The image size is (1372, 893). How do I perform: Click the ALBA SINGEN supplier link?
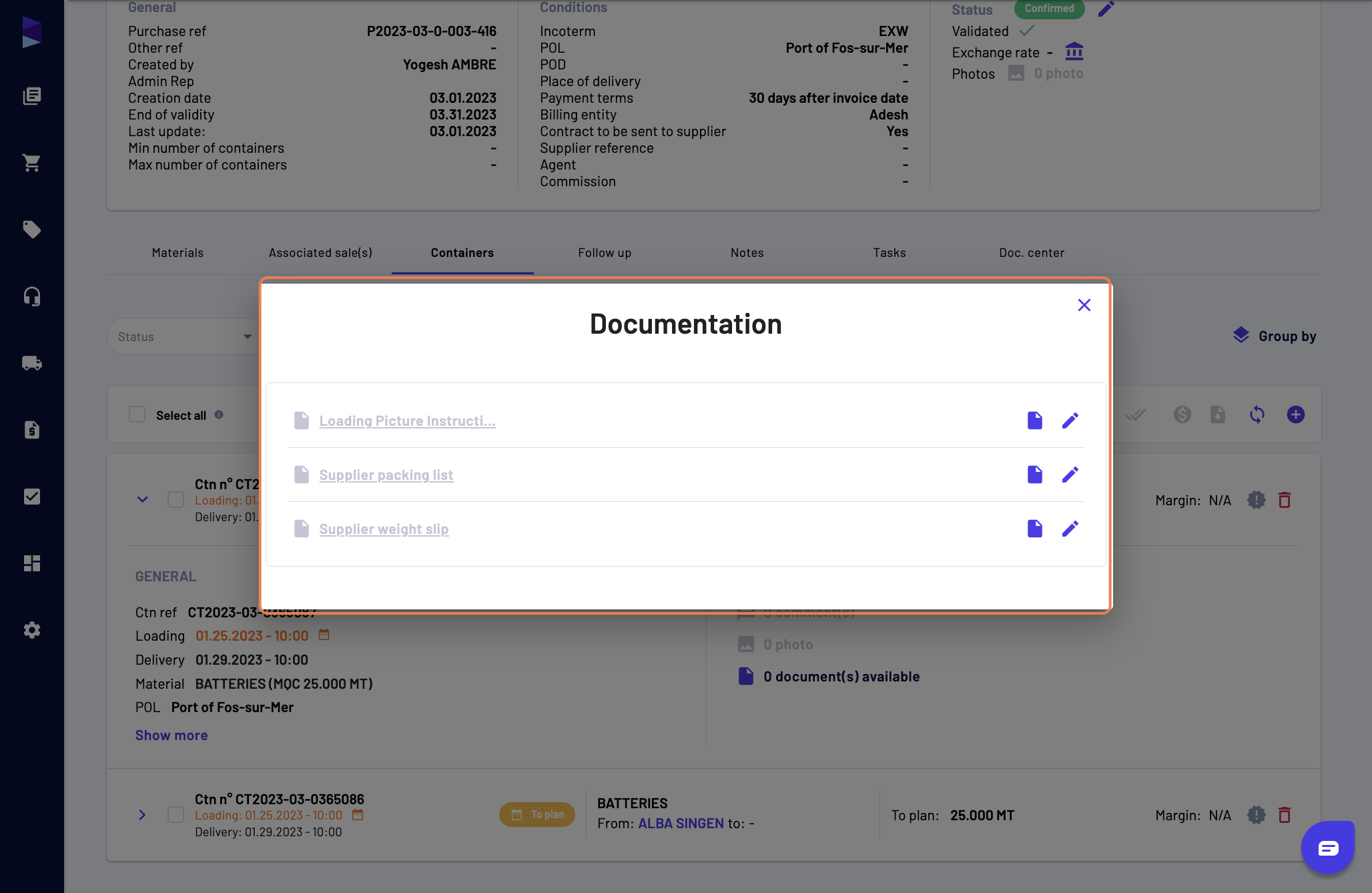[x=681, y=823]
